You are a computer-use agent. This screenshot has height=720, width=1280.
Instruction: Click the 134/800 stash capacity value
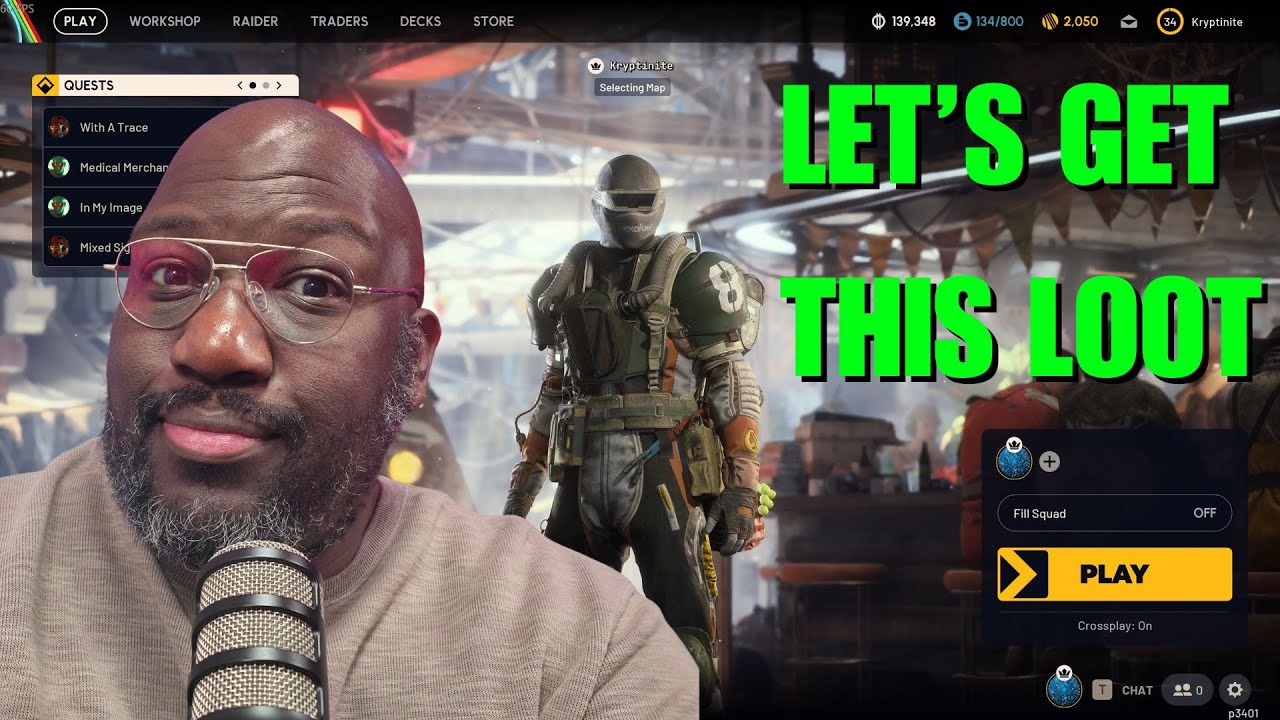999,21
